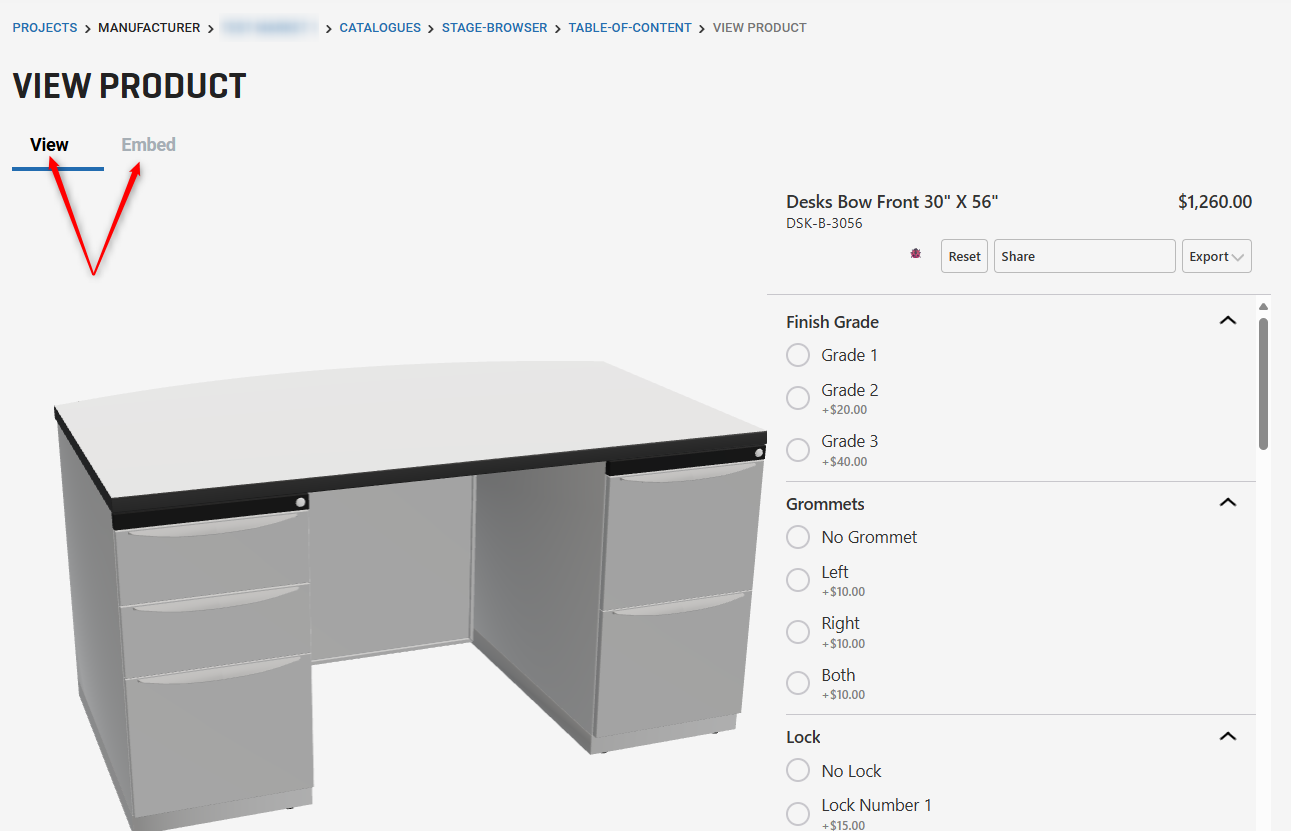Switch to the Embed tab

(x=148, y=144)
